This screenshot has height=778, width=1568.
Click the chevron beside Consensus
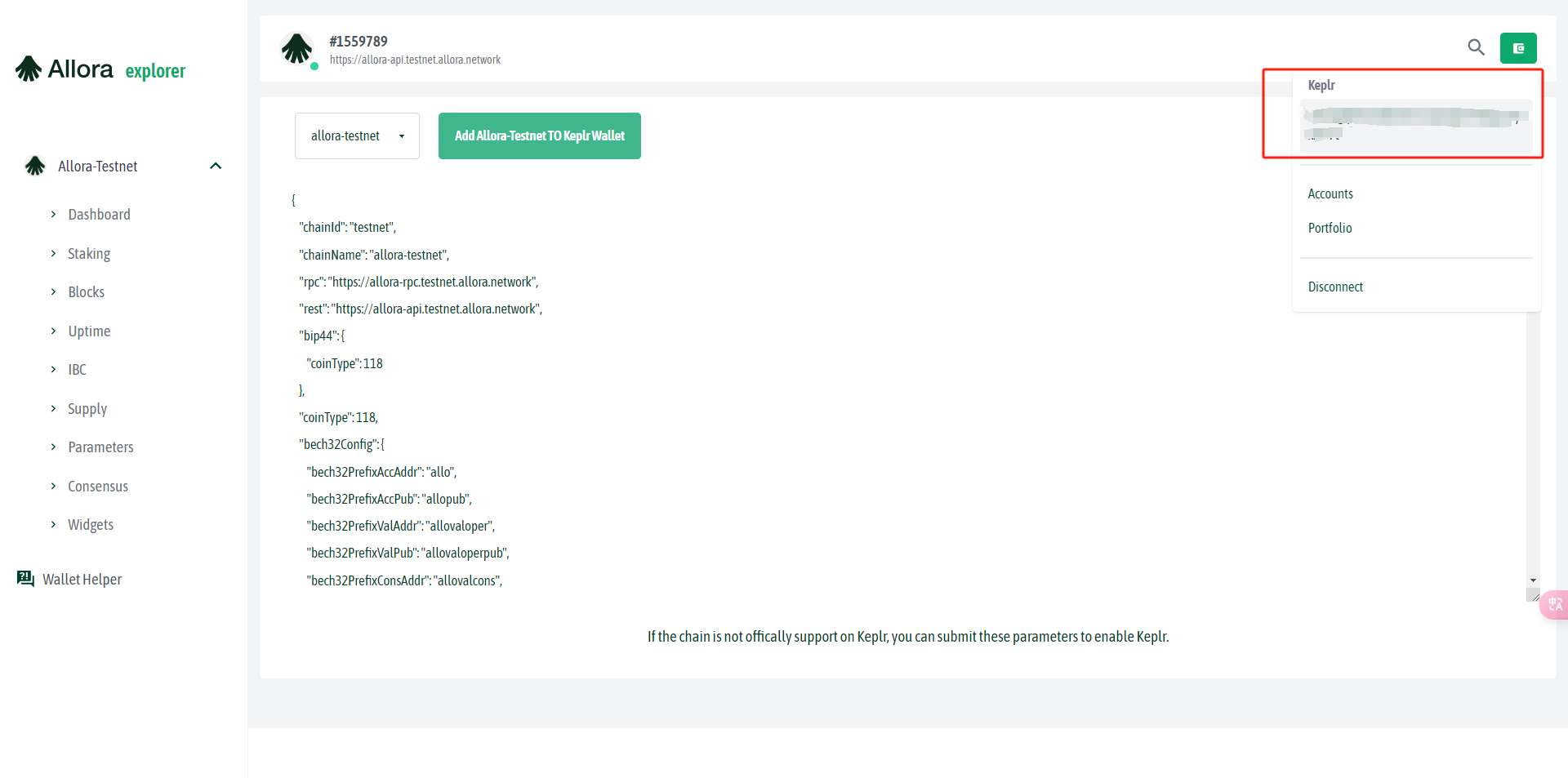pos(53,486)
